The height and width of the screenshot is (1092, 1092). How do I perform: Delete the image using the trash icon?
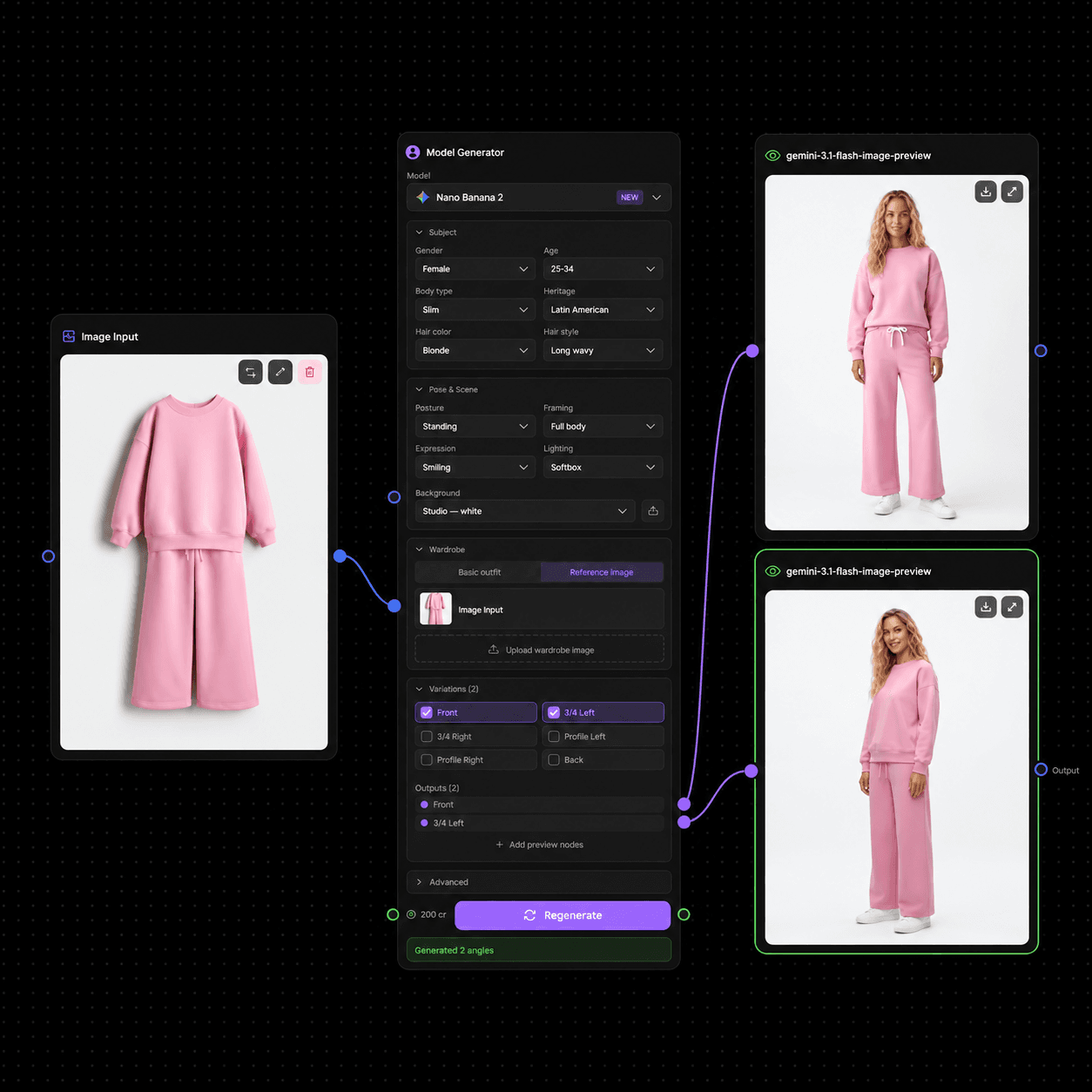[x=309, y=372]
